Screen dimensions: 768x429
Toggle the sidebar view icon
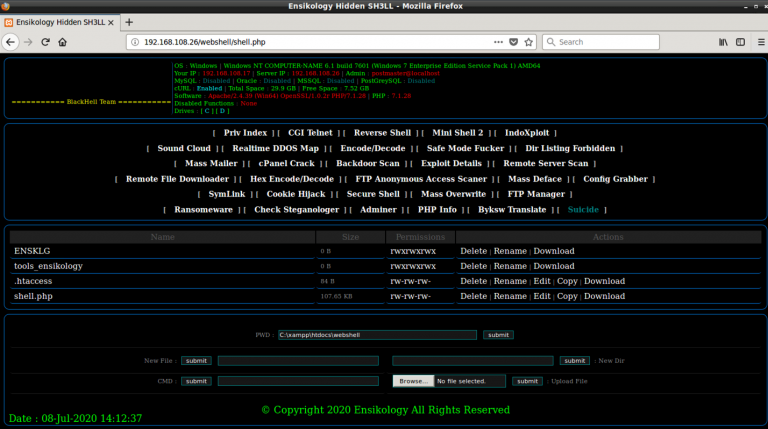click(738, 42)
